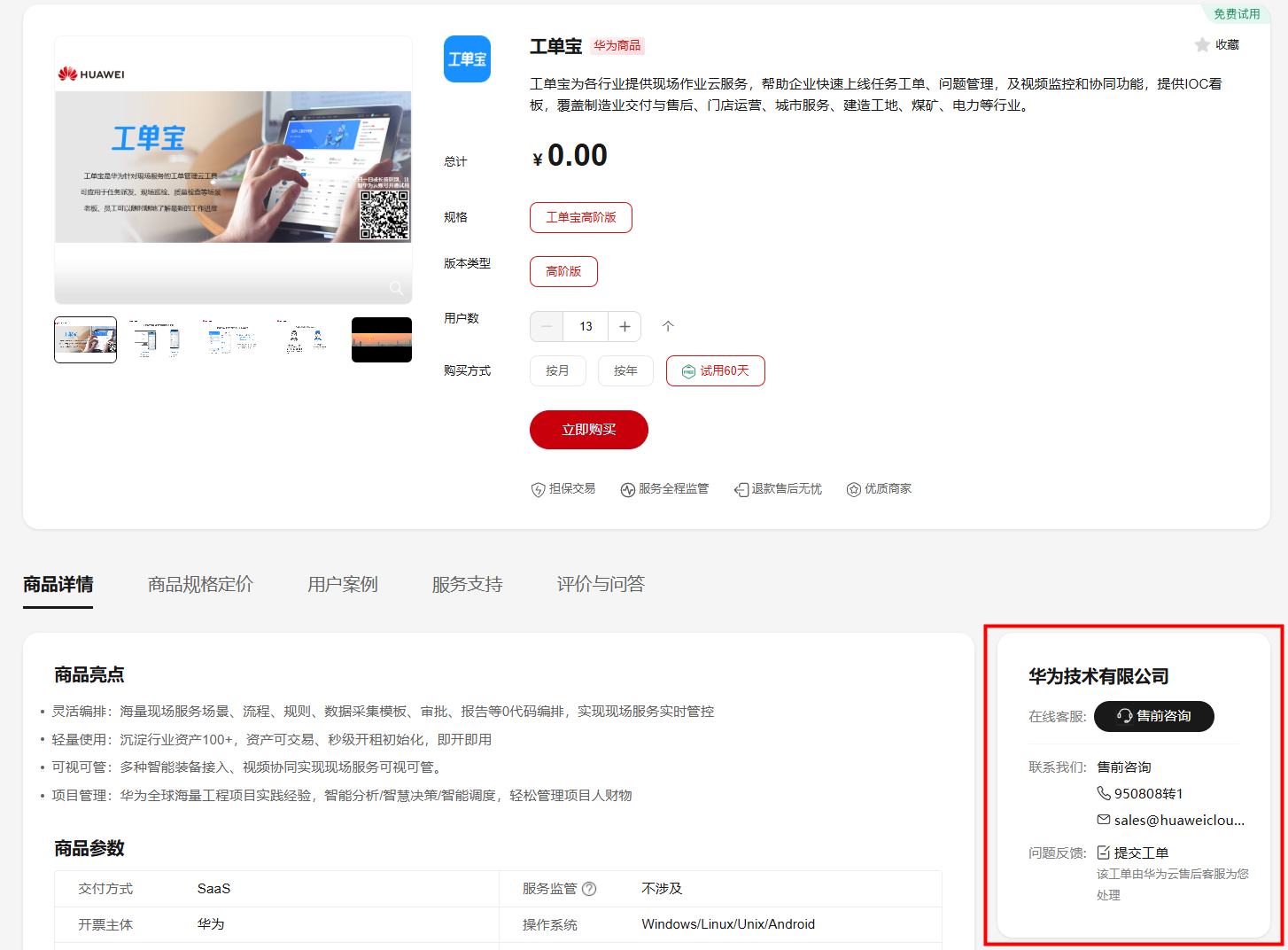Click the Huawei logo on the product image
This screenshot has height=950, width=1288.
[91, 74]
